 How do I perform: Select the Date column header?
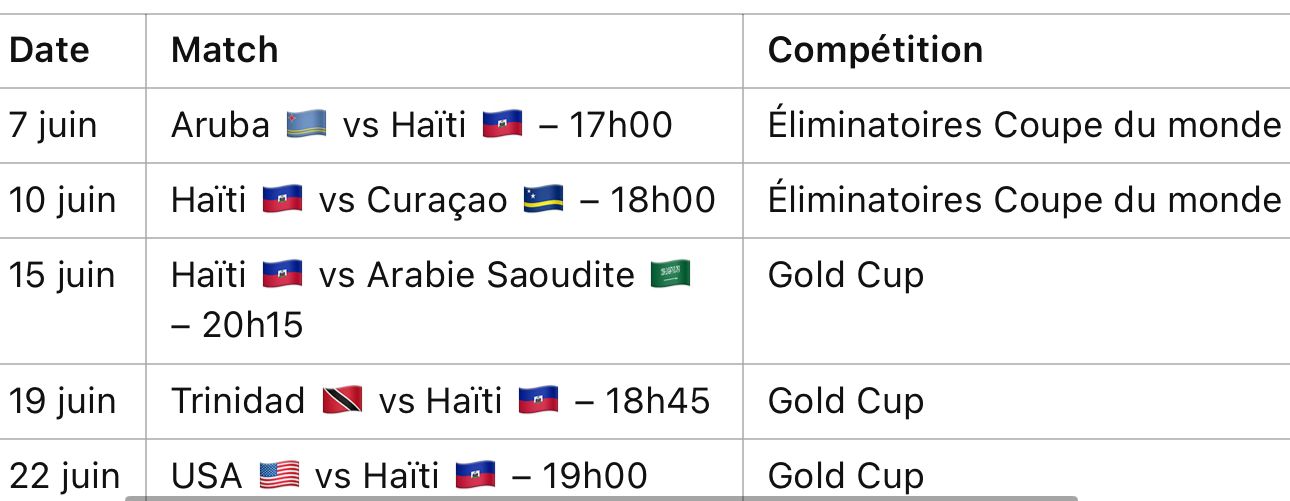49,49
